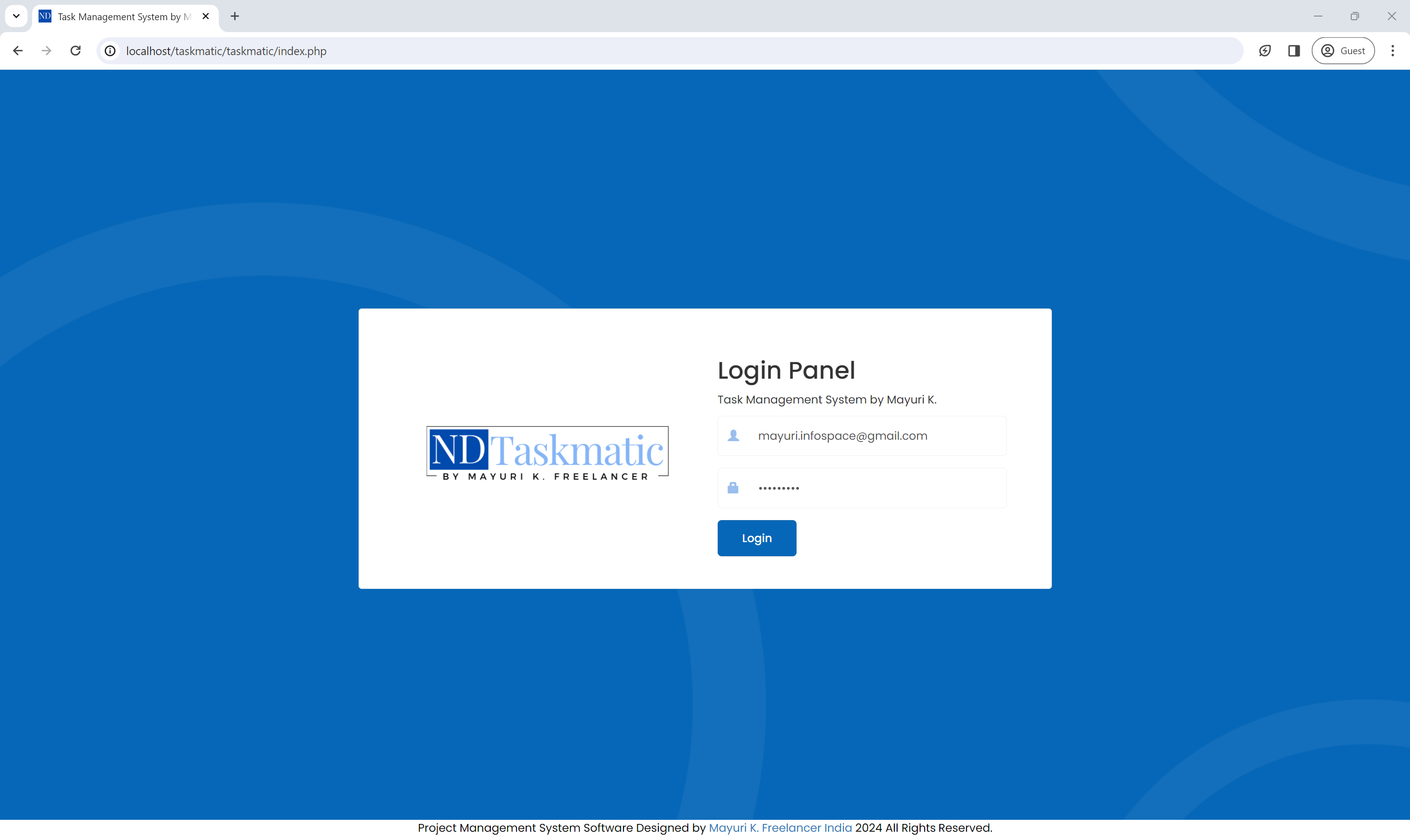The width and height of the screenshot is (1410, 840).
Task: Click the Login Panel heading
Action: point(786,371)
